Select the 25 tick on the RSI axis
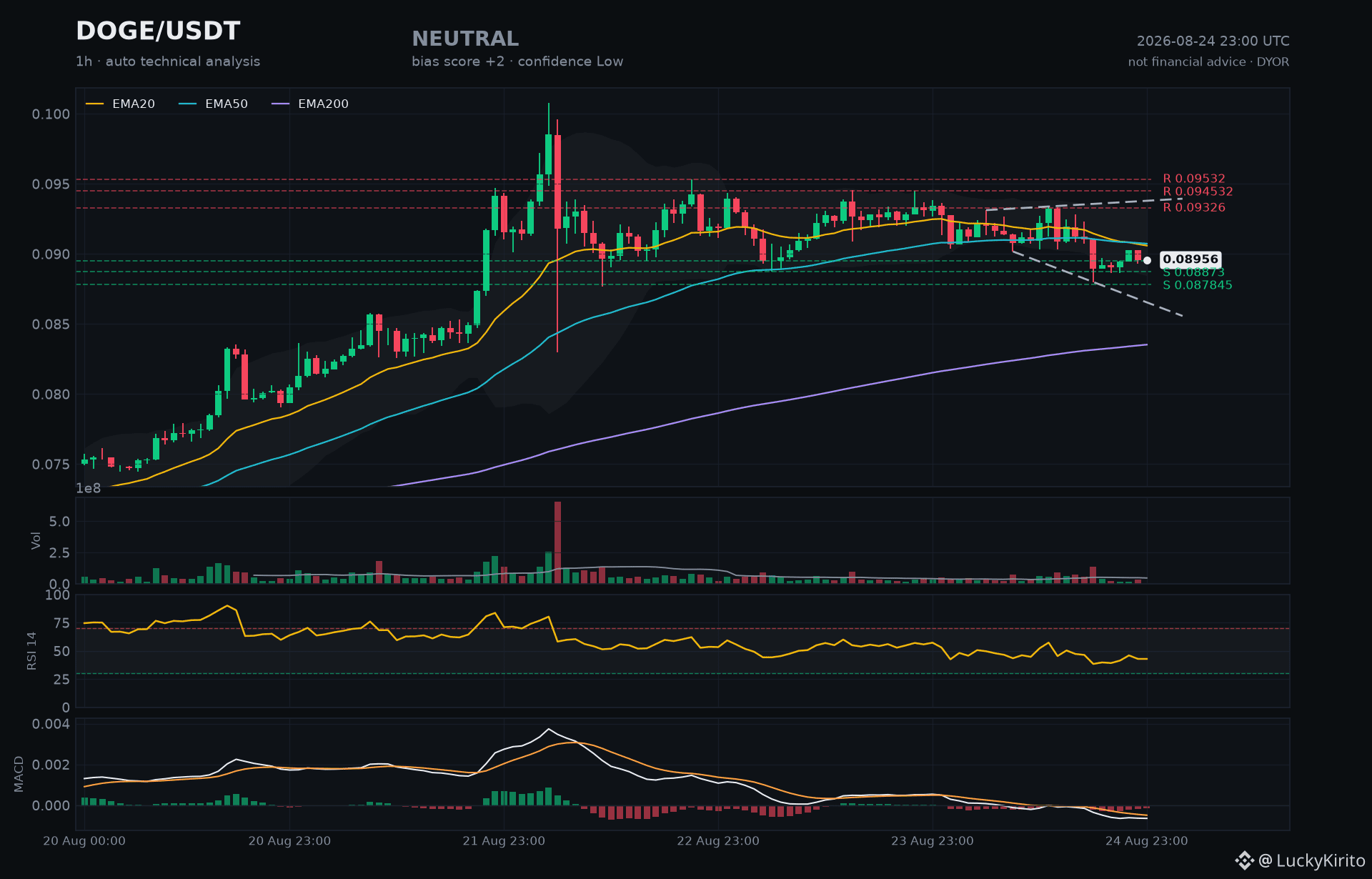Image resolution: width=1372 pixels, height=879 pixels. 62,680
